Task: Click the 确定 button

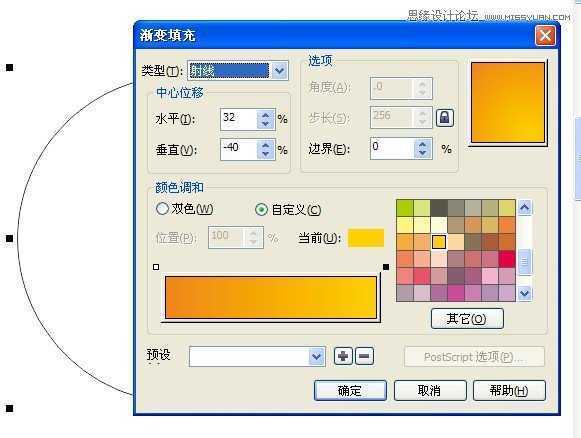Action: tap(350, 390)
